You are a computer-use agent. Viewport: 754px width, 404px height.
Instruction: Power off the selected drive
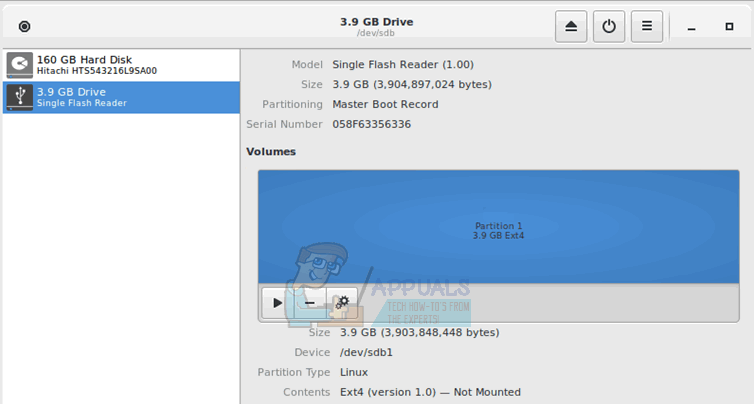coord(609,26)
